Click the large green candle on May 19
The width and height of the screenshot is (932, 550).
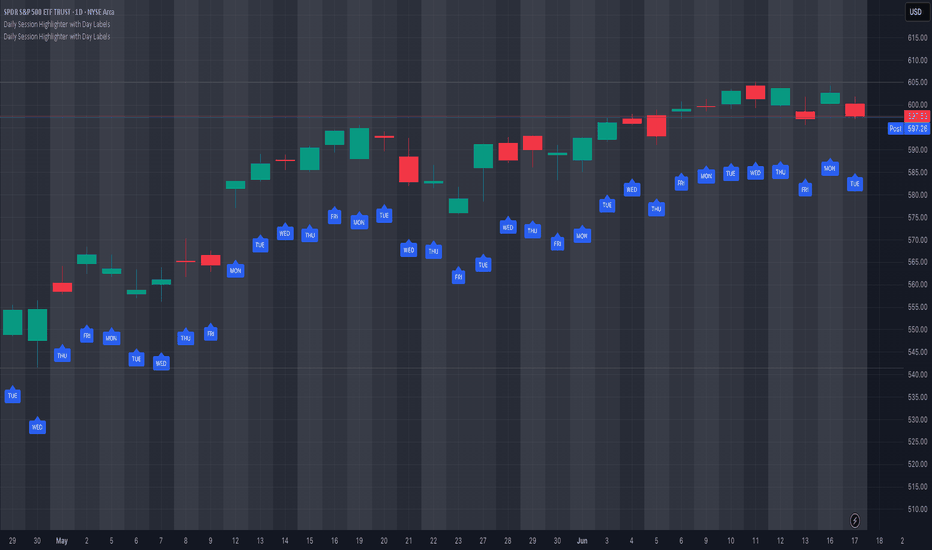point(359,143)
